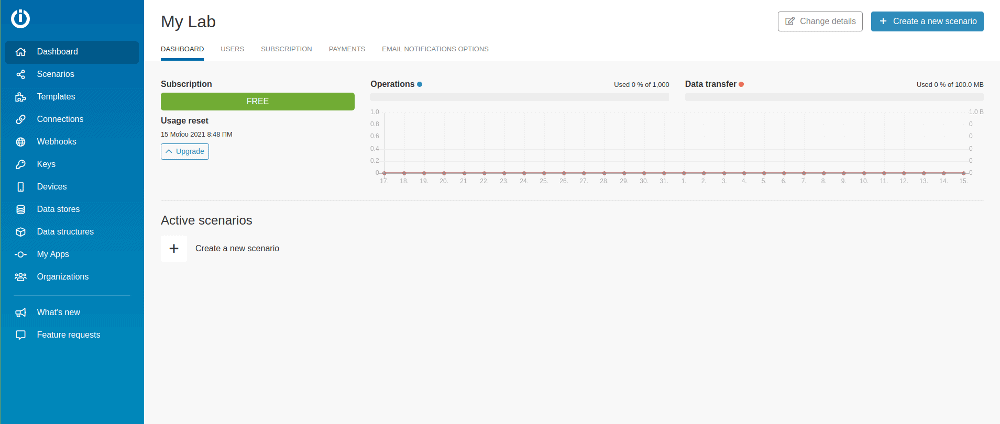This screenshot has width=1000, height=424.
Task: Go to My Apps in the sidebar
Action: [72, 254]
